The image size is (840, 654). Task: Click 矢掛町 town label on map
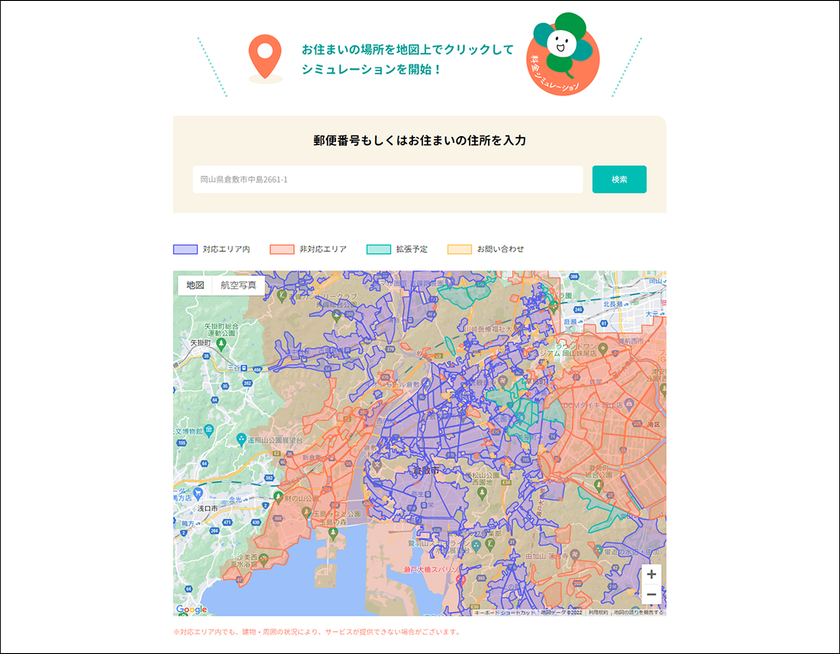click(x=200, y=342)
